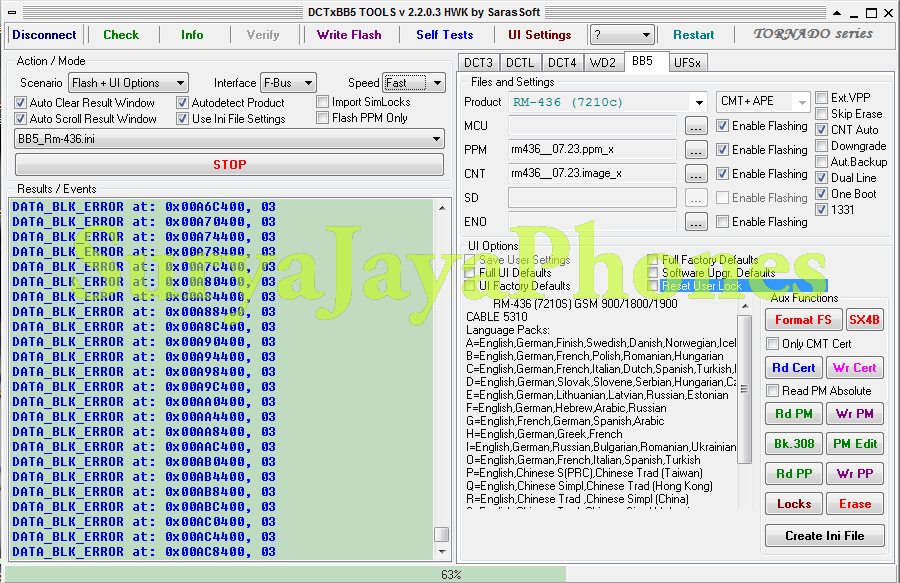Activate the Format FS function
This screenshot has height=583, width=900.
[x=803, y=320]
